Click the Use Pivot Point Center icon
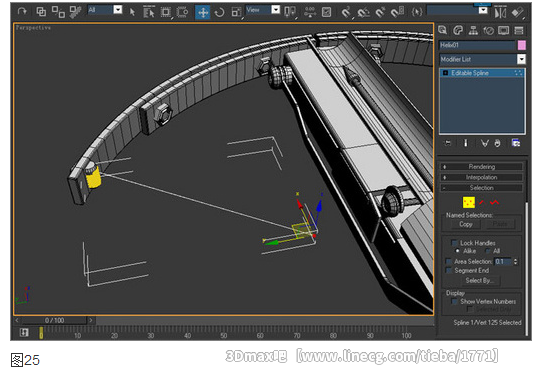 (x=290, y=12)
